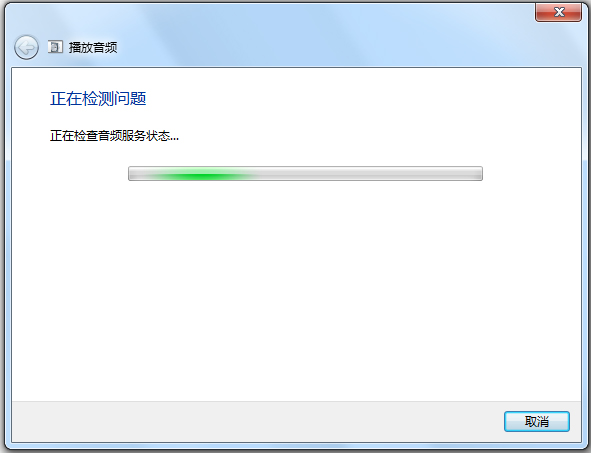
Task: Click the left end of the progress bar
Action: click(x=134, y=174)
